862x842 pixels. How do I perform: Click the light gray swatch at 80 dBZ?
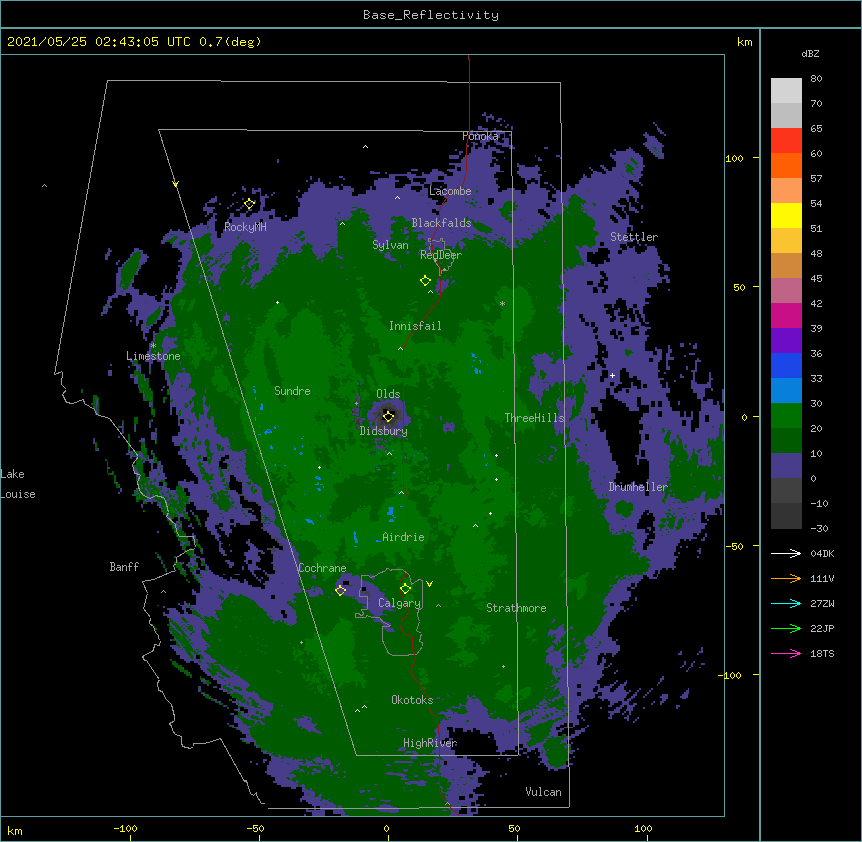coord(786,91)
